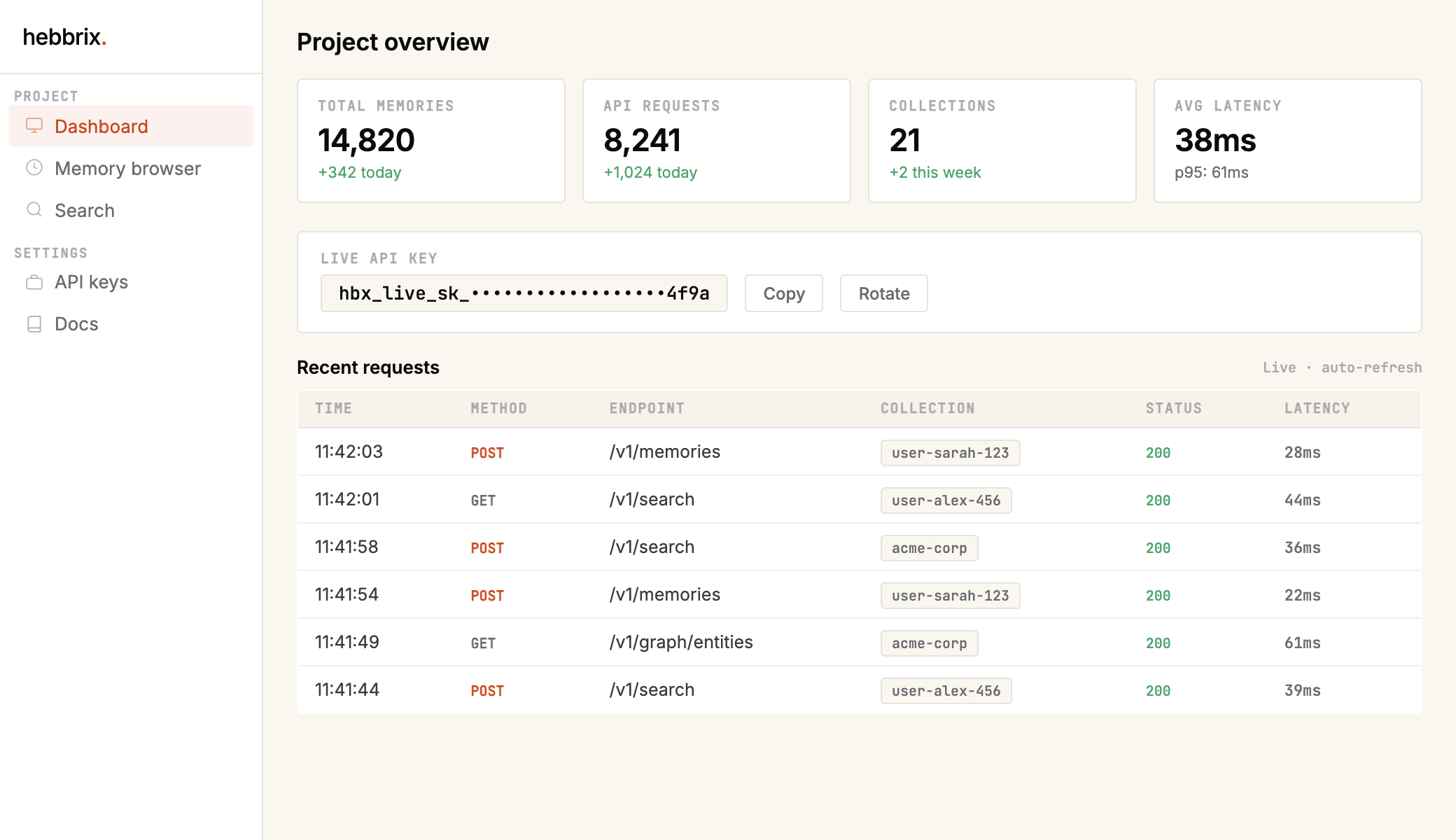The height and width of the screenshot is (840, 1456).
Task: Open the Avg Latency card
Action: pos(1288,141)
